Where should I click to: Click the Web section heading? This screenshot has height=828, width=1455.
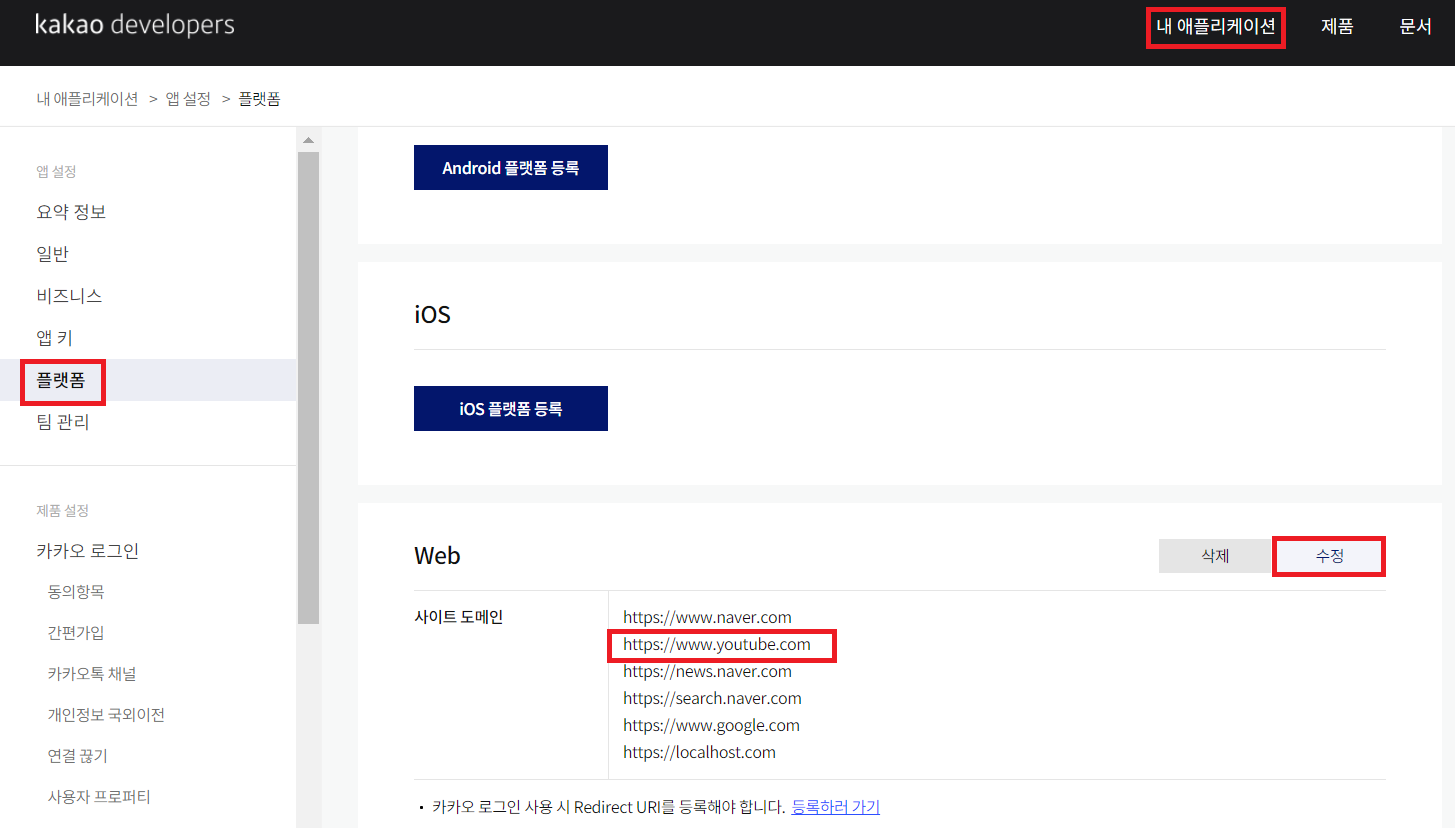pyautogui.click(x=437, y=556)
